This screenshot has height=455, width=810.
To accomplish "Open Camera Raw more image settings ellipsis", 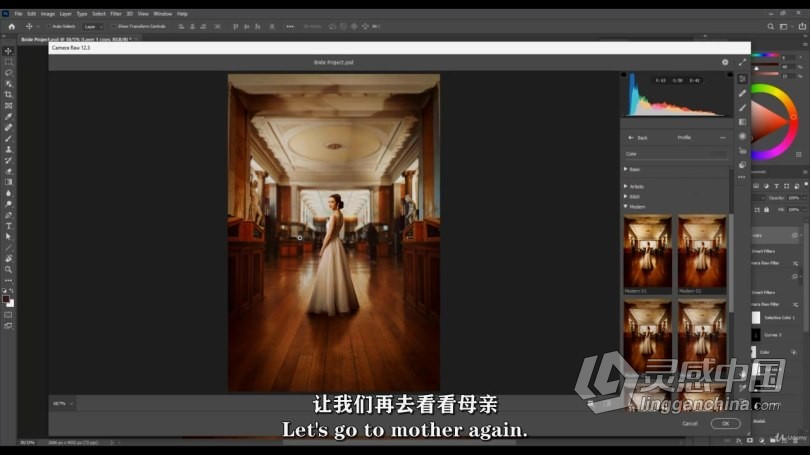I will [742, 177].
